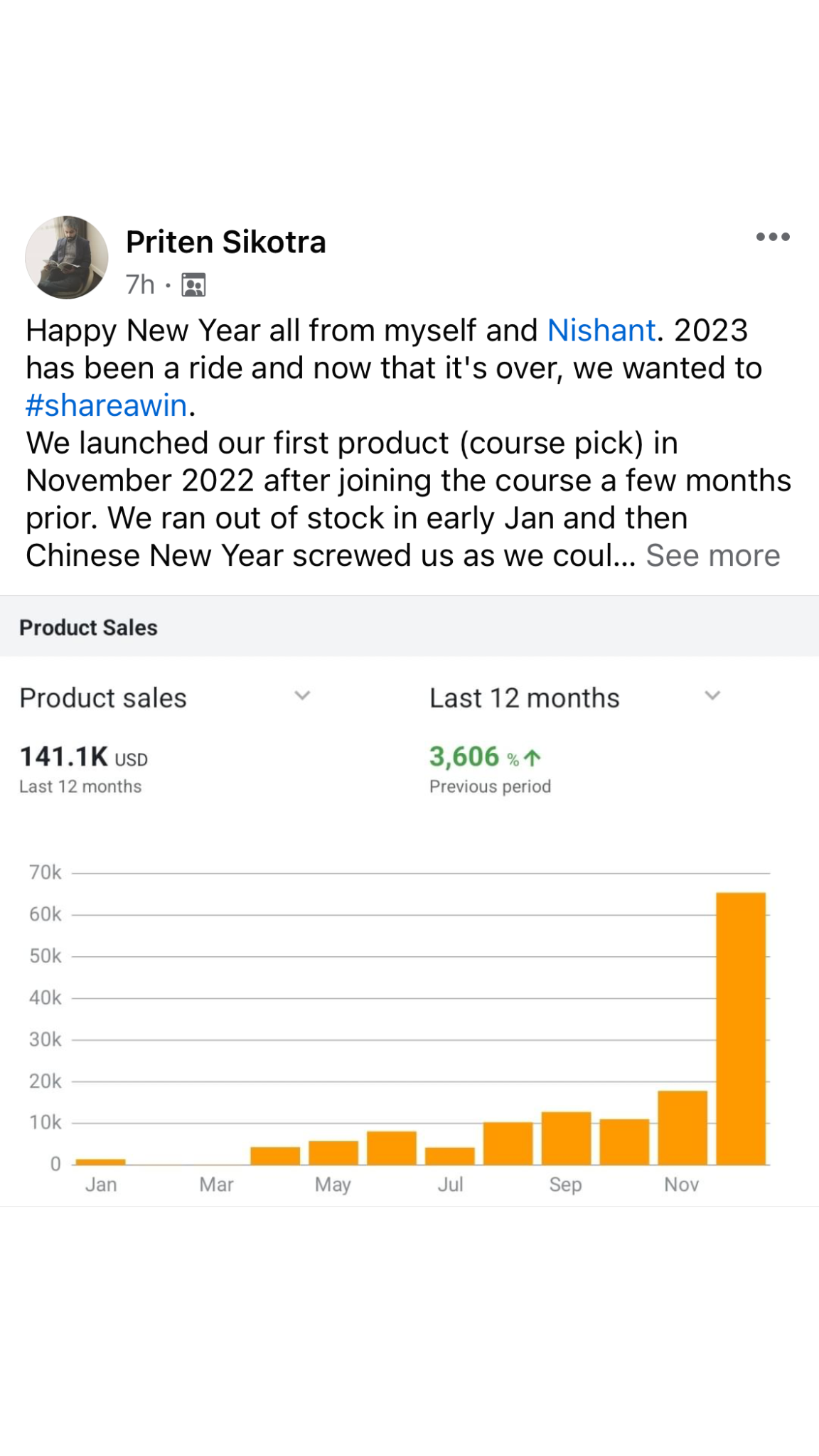Click the small January sales bar
The width and height of the screenshot is (819, 1456).
click(x=100, y=1162)
